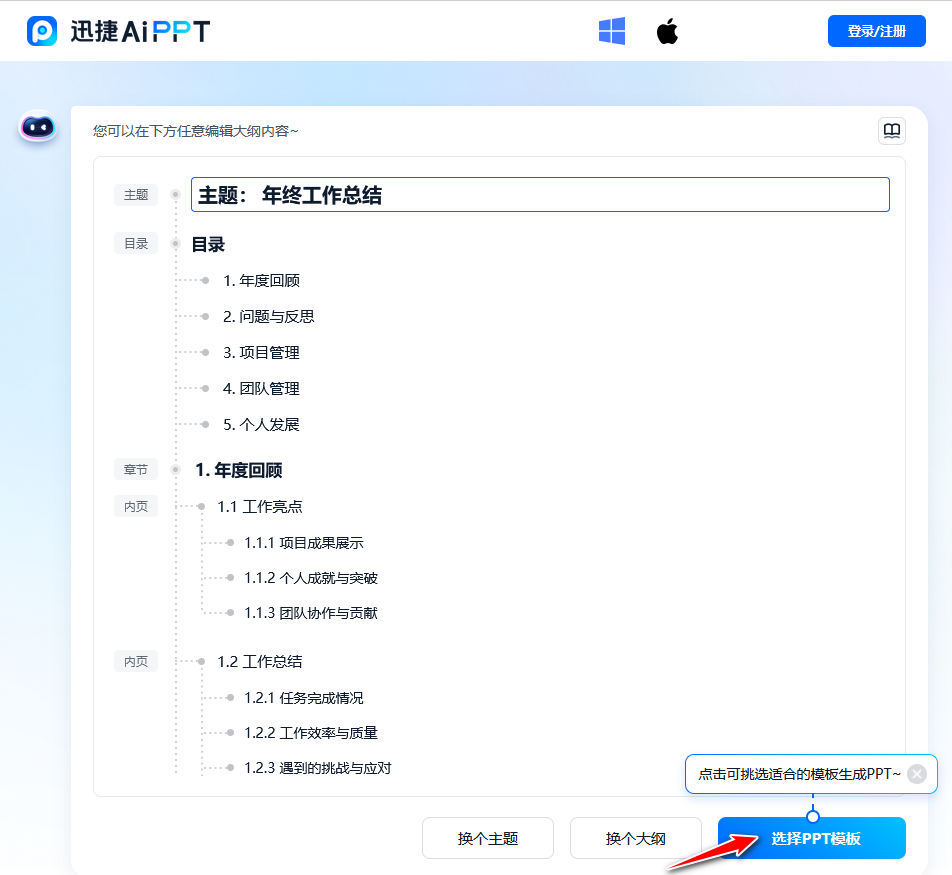Click the 换个大纲 button
The image size is (952, 875).
[x=635, y=838]
